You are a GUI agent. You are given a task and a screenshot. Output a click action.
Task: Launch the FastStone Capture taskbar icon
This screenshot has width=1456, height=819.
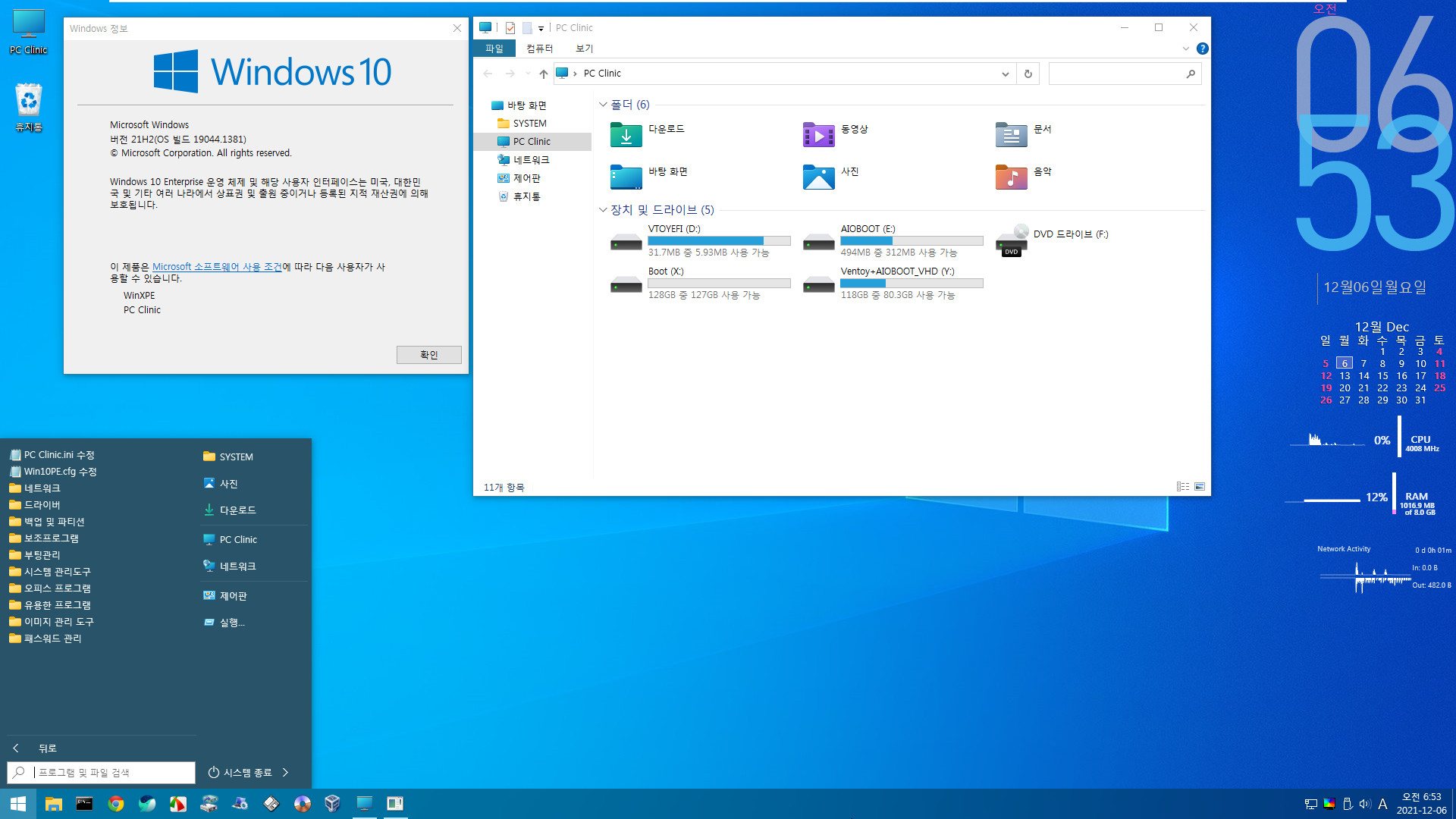tap(177, 804)
